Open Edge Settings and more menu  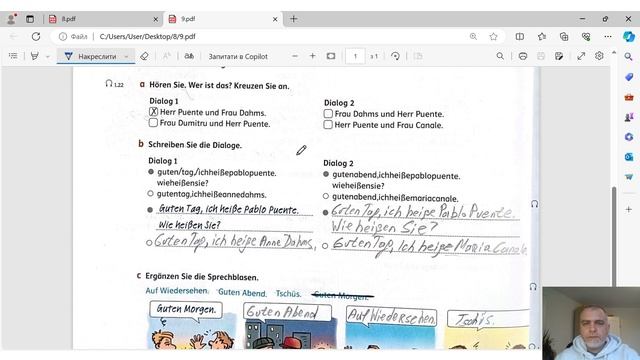tap(608, 37)
